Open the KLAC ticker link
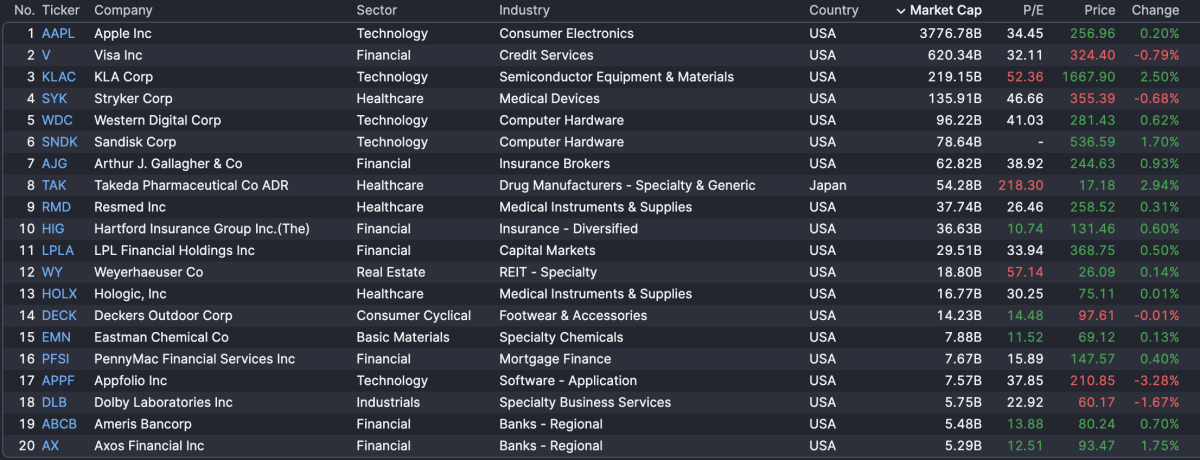The width and height of the screenshot is (1200, 460). click(58, 77)
